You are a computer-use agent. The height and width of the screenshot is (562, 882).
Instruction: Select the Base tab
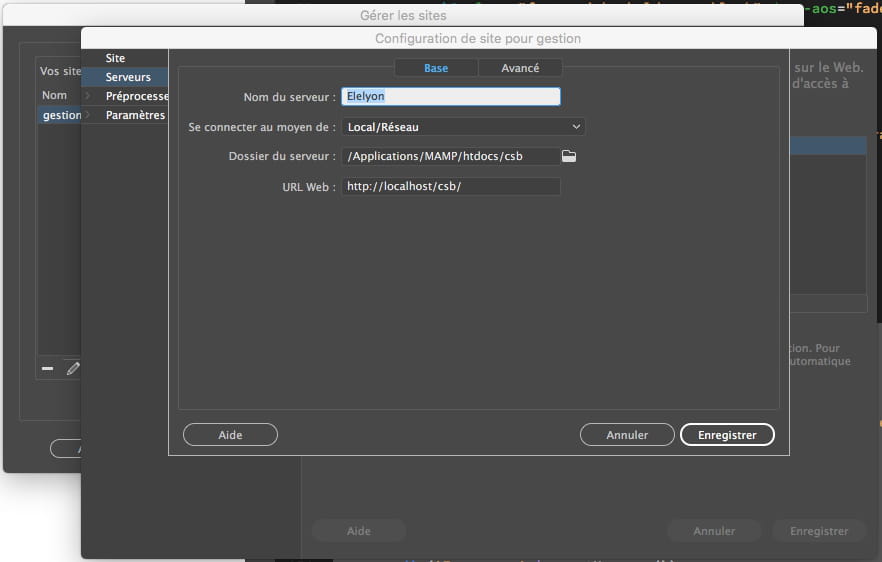436,68
